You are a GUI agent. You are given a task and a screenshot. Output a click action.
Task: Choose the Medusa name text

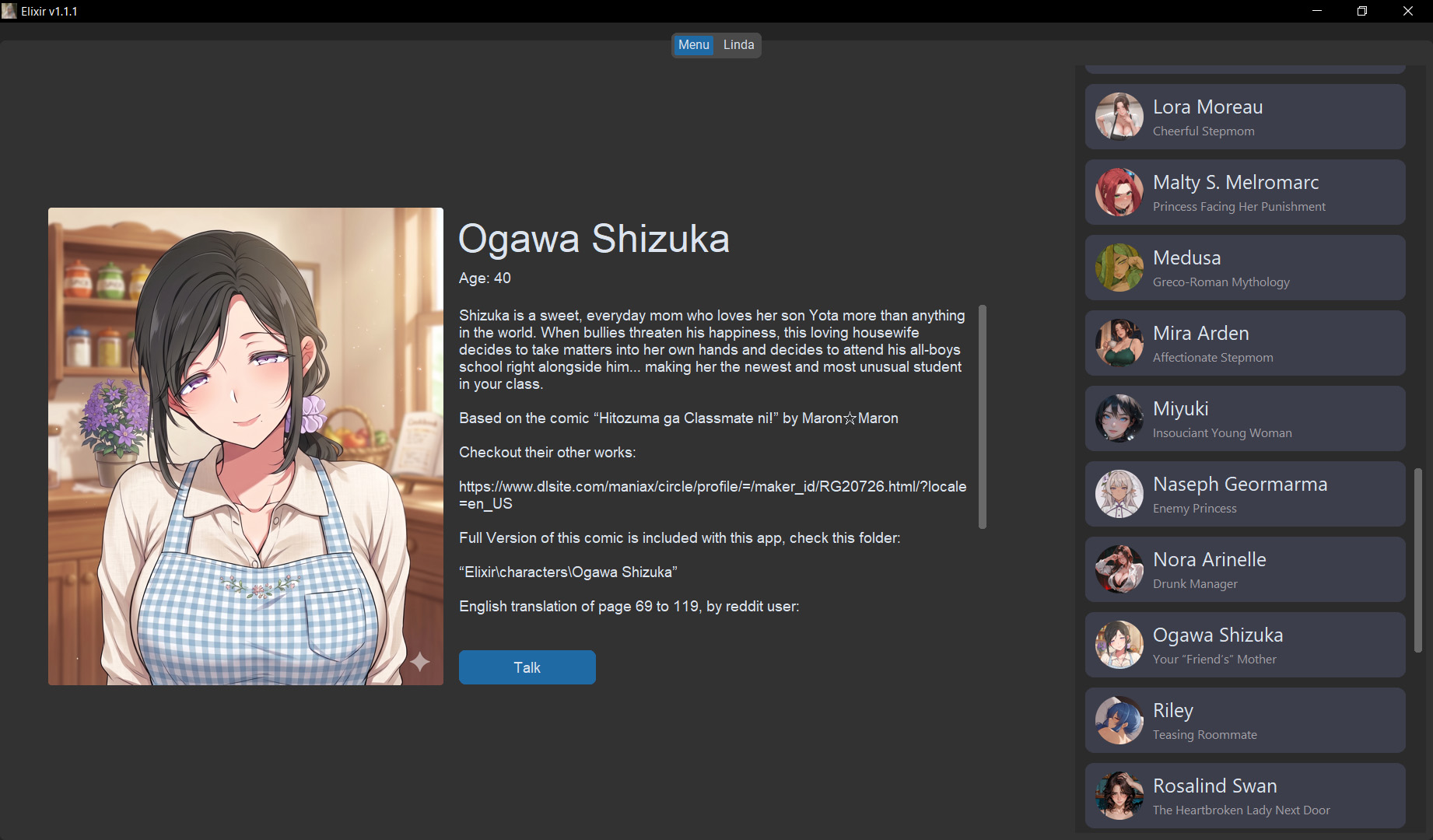coord(1186,257)
